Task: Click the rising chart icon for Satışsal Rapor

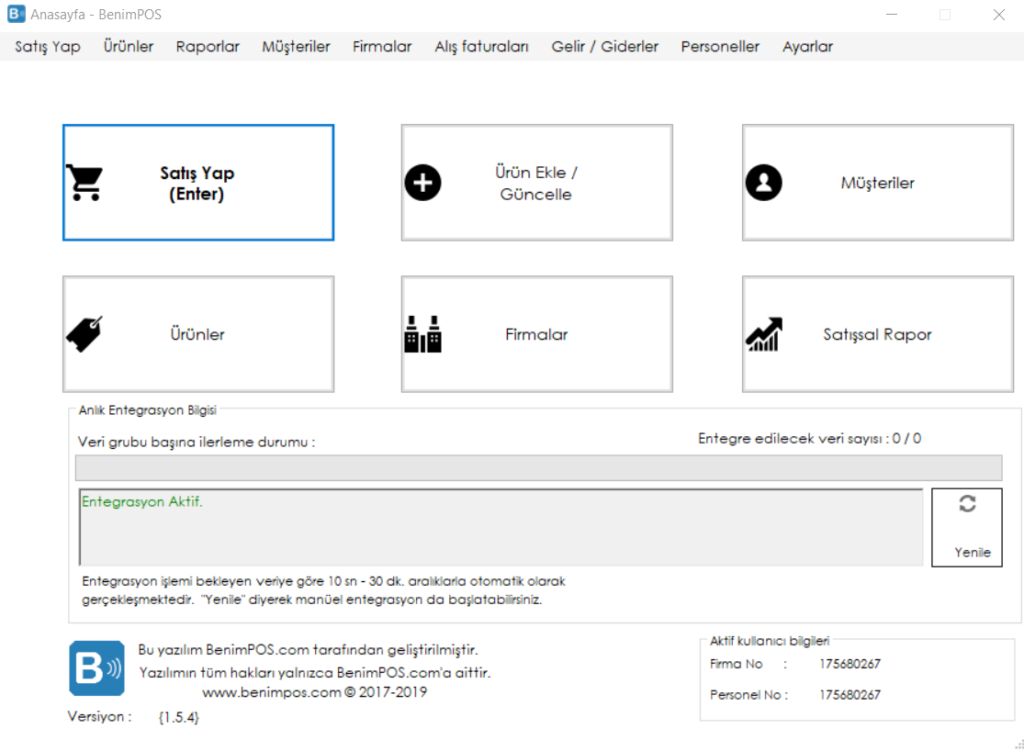Action: [x=763, y=334]
